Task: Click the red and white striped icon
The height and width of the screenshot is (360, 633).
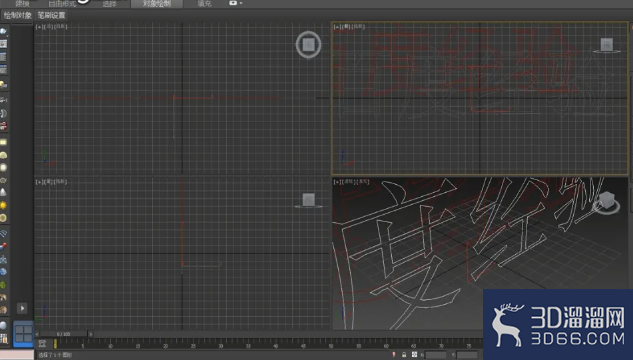Action: (x=3, y=126)
